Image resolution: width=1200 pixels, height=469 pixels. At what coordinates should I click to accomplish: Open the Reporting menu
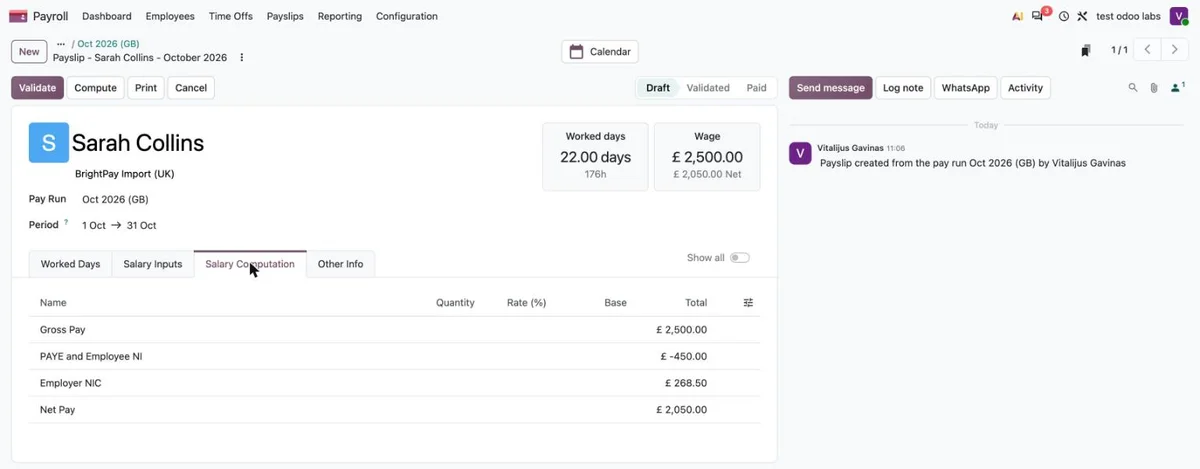(x=340, y=16)
